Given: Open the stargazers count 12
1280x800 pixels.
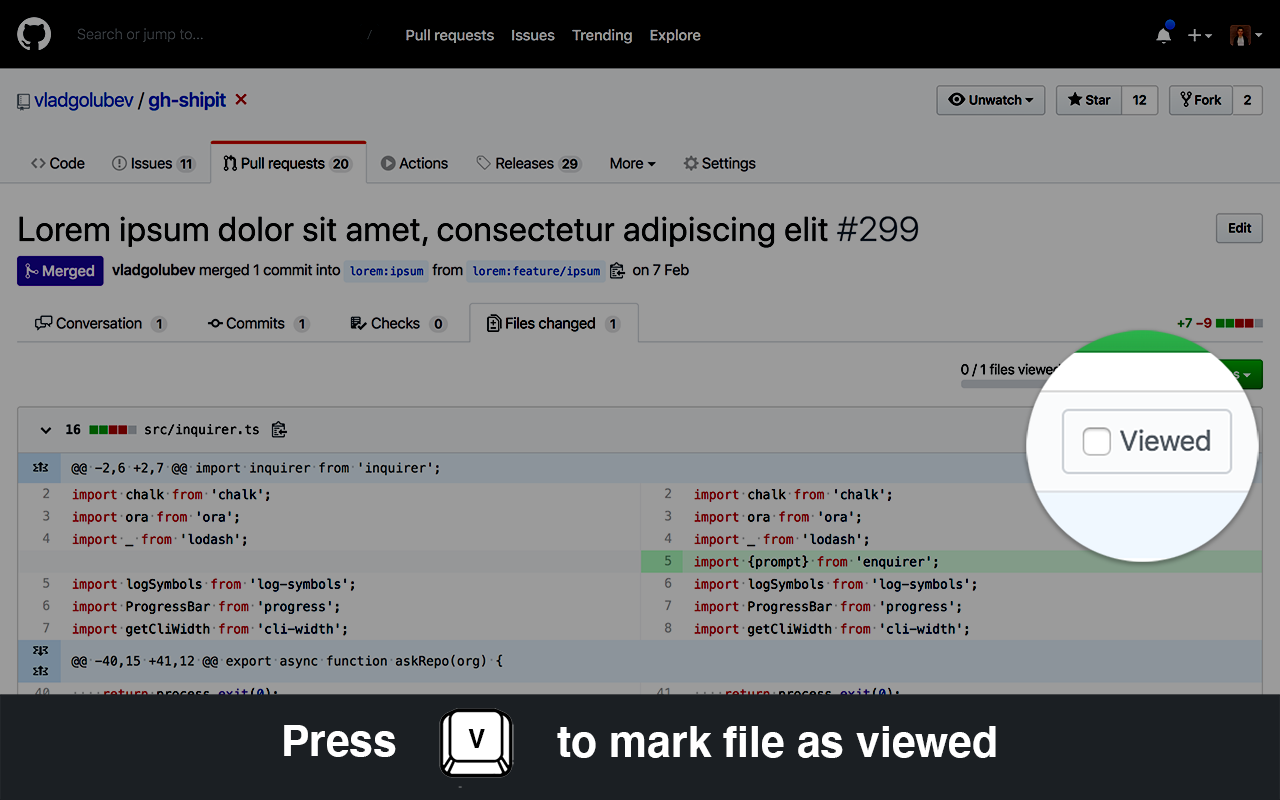Looking at the screenshot, I should point(1139,100).
